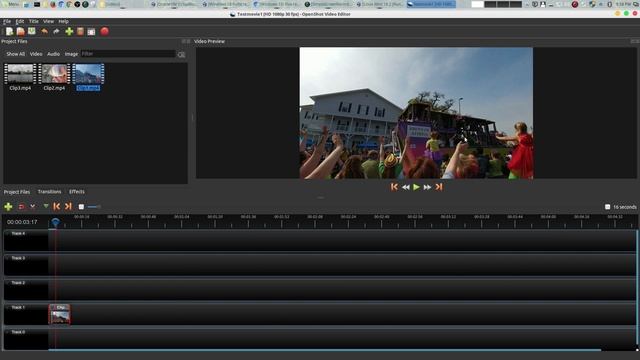Click the Redo arrow toolbar icon

point(56,31)
